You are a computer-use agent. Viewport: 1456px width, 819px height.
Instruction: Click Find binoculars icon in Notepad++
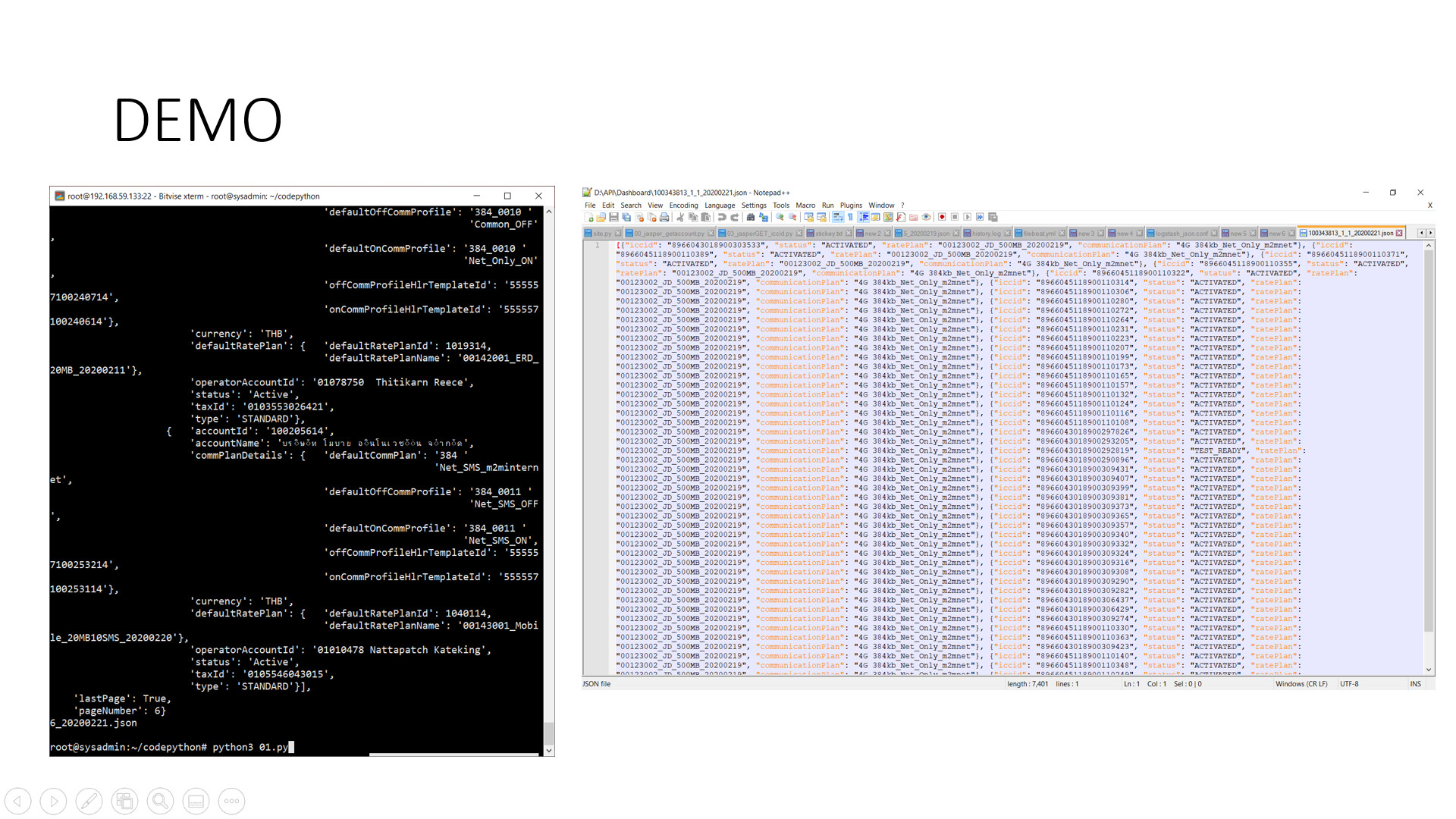pos(751,217)
